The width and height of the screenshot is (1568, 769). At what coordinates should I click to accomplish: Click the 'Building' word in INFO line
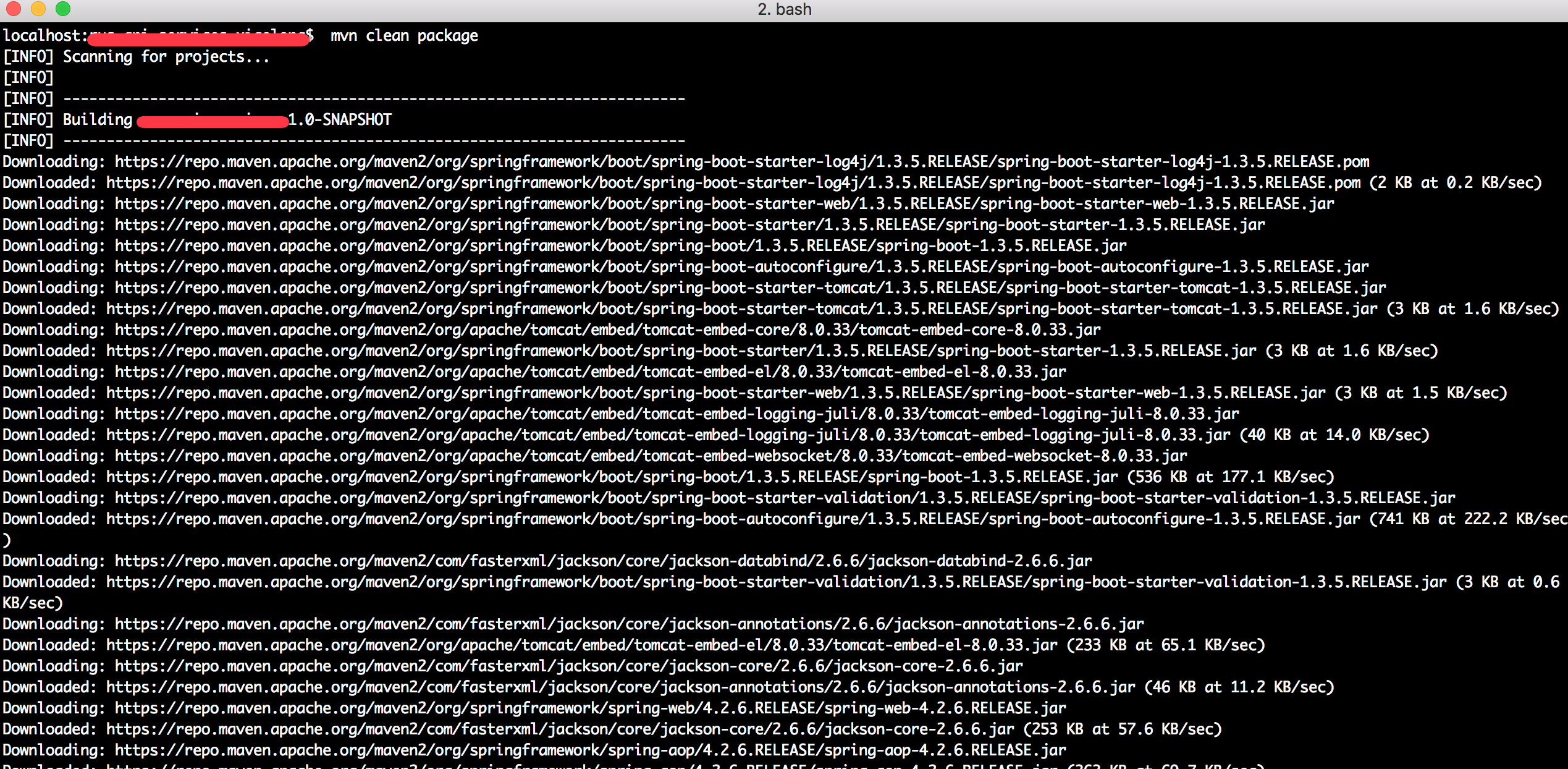[x=98, y=119]
